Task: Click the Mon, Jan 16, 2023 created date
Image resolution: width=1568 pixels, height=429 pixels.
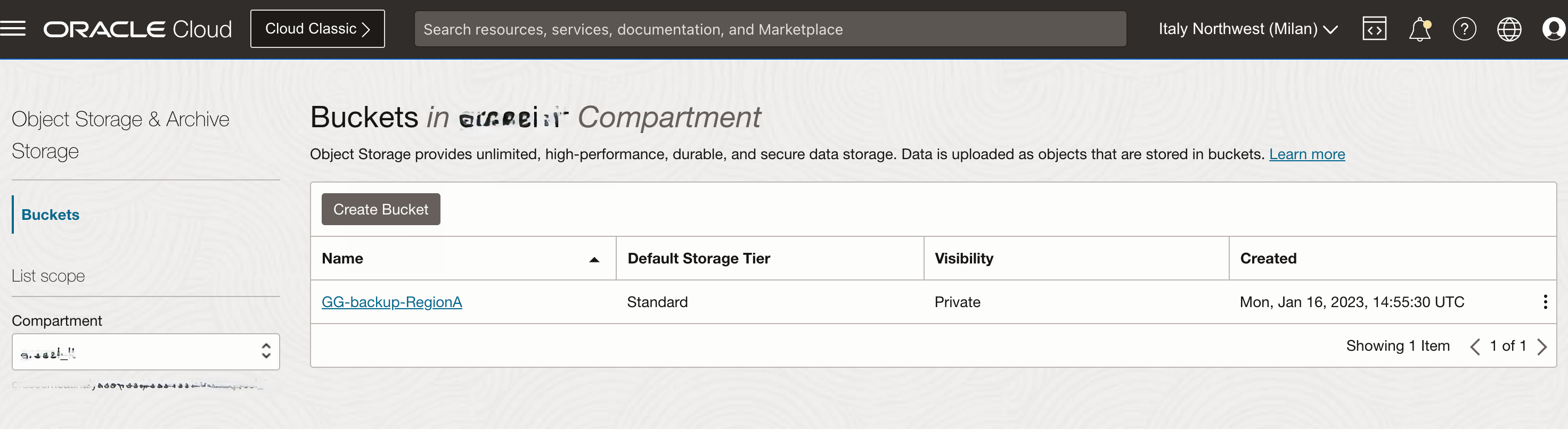Action: click(1352, 302)
